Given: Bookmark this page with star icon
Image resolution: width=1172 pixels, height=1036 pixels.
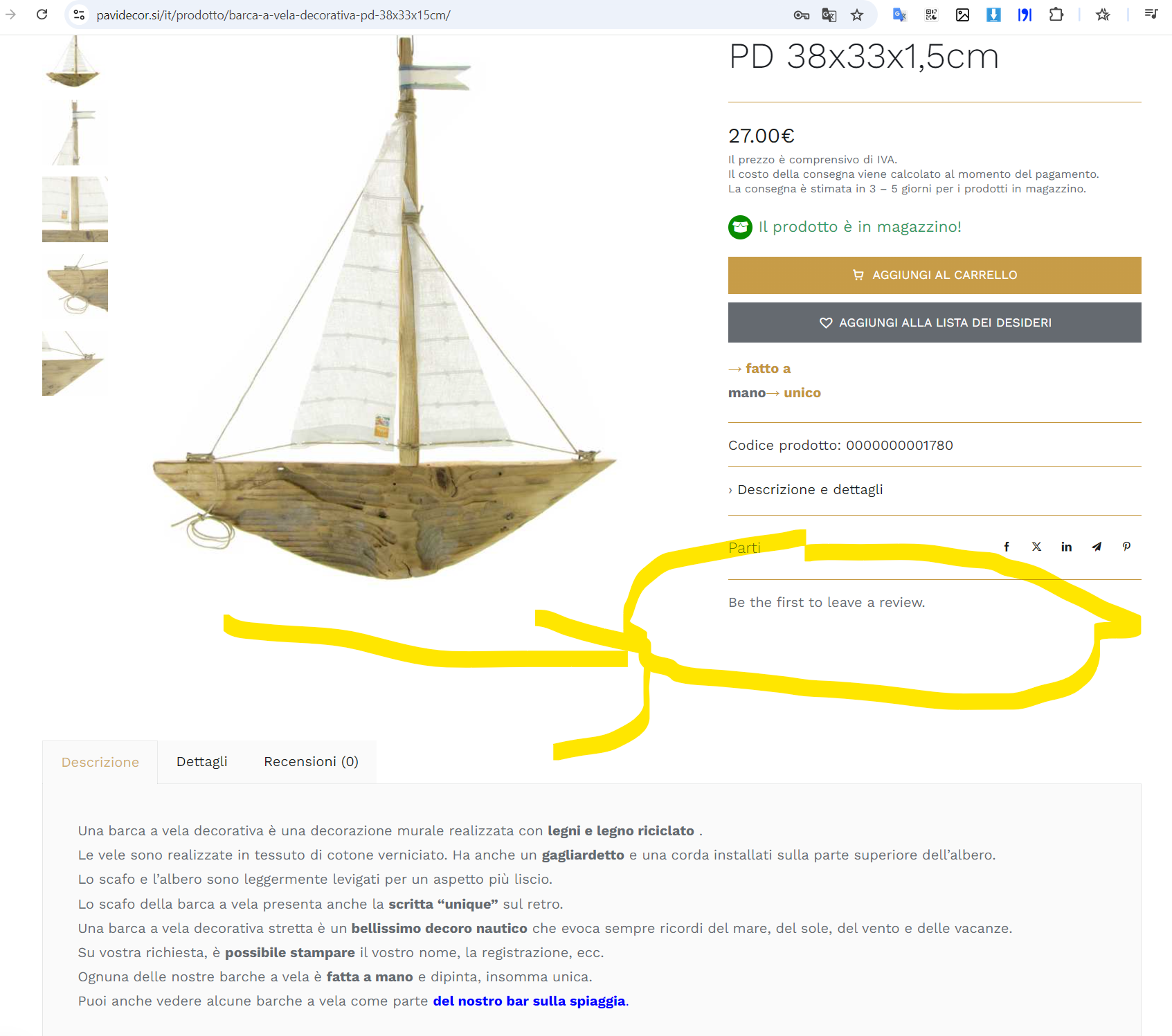Looking at the screenshot, I should coord(857,15).
